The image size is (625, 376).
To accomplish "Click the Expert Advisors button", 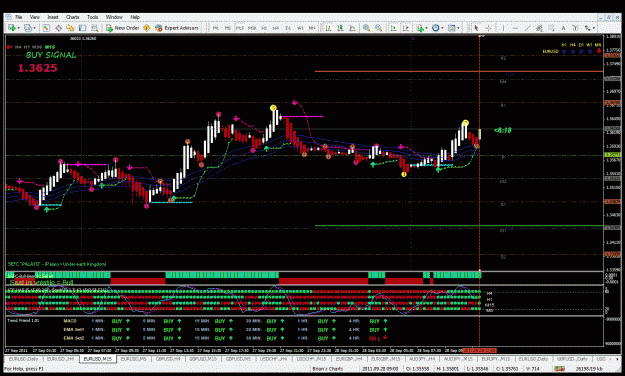I will click(177, 28).
